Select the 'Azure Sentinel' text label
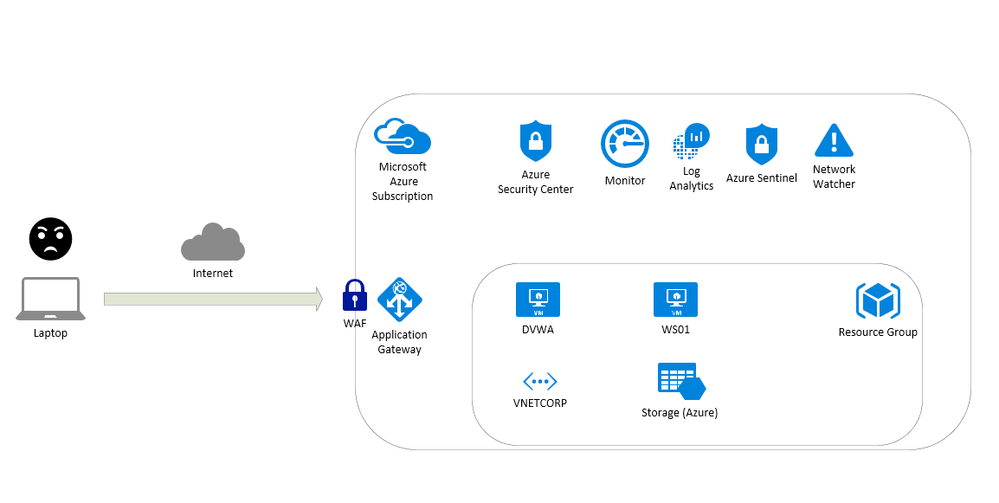The height and width of the screenshot is (503, 999). [761, 178]
